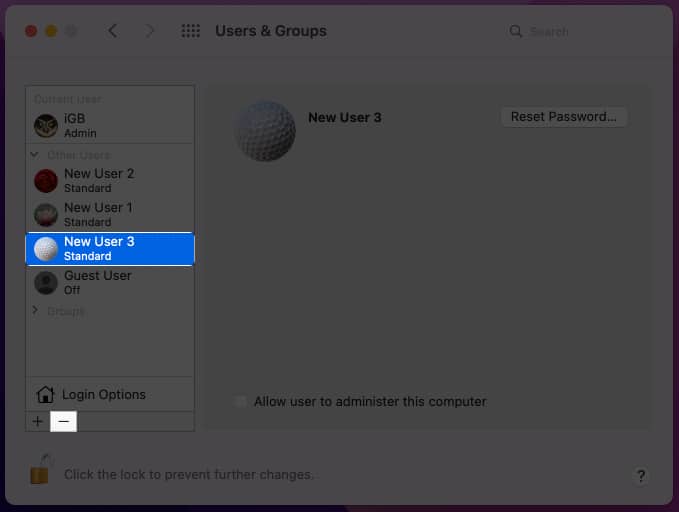679x512 pixels.
Task: Go forward with the right chevron
Action: (x=150, y=31)
